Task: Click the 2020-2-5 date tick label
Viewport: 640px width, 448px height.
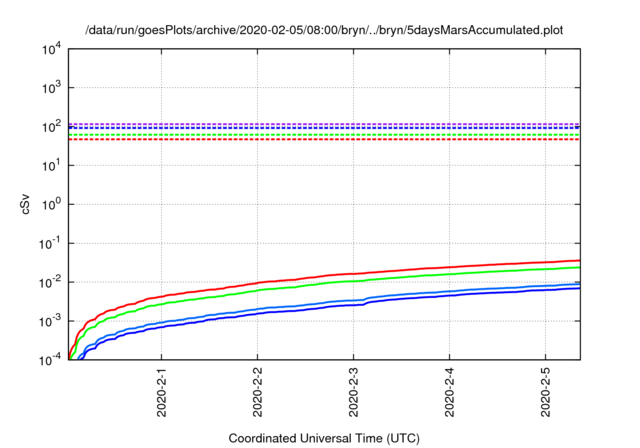Action: [x=546, y=392]
